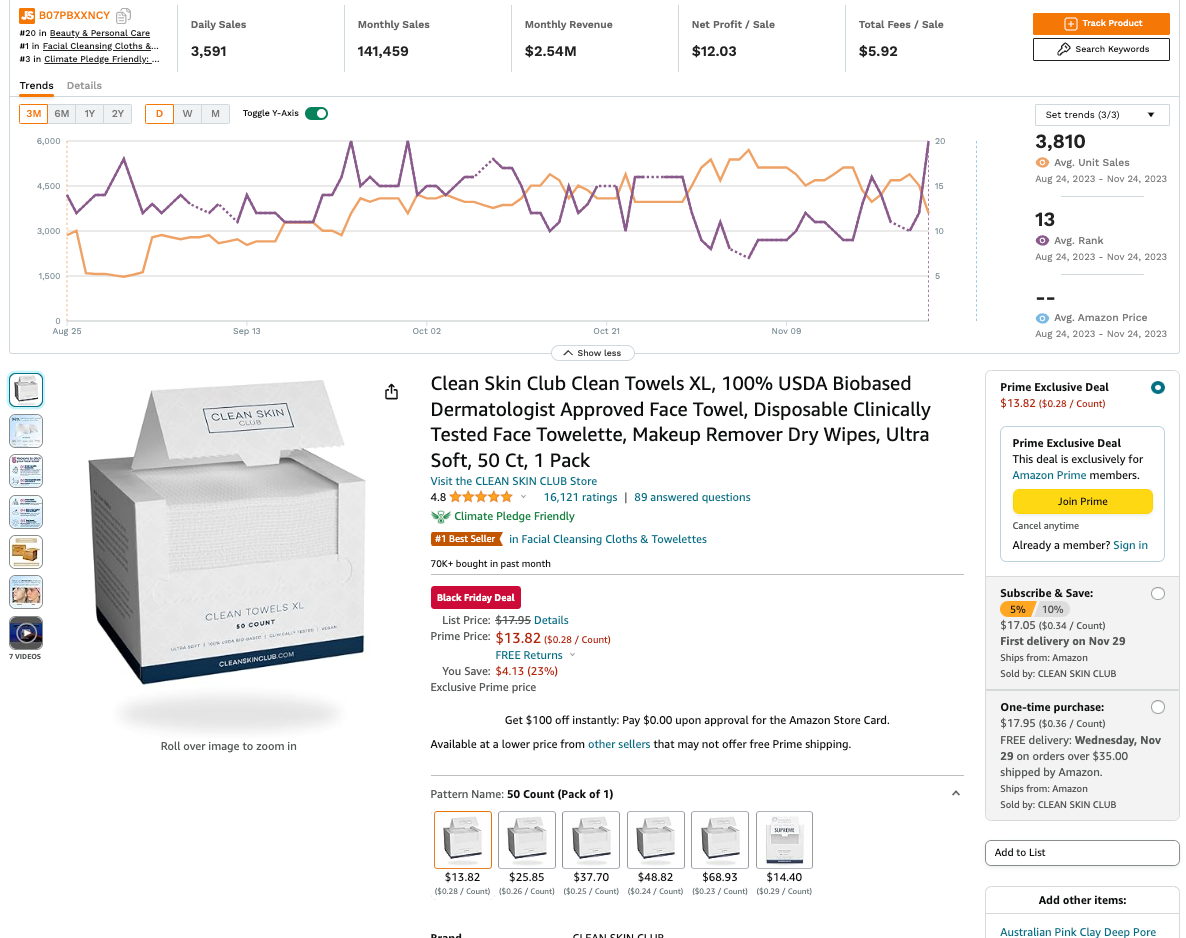
Task: Open the 89 answered questions link
Action: pyautogui.click(x=692, y=497)
